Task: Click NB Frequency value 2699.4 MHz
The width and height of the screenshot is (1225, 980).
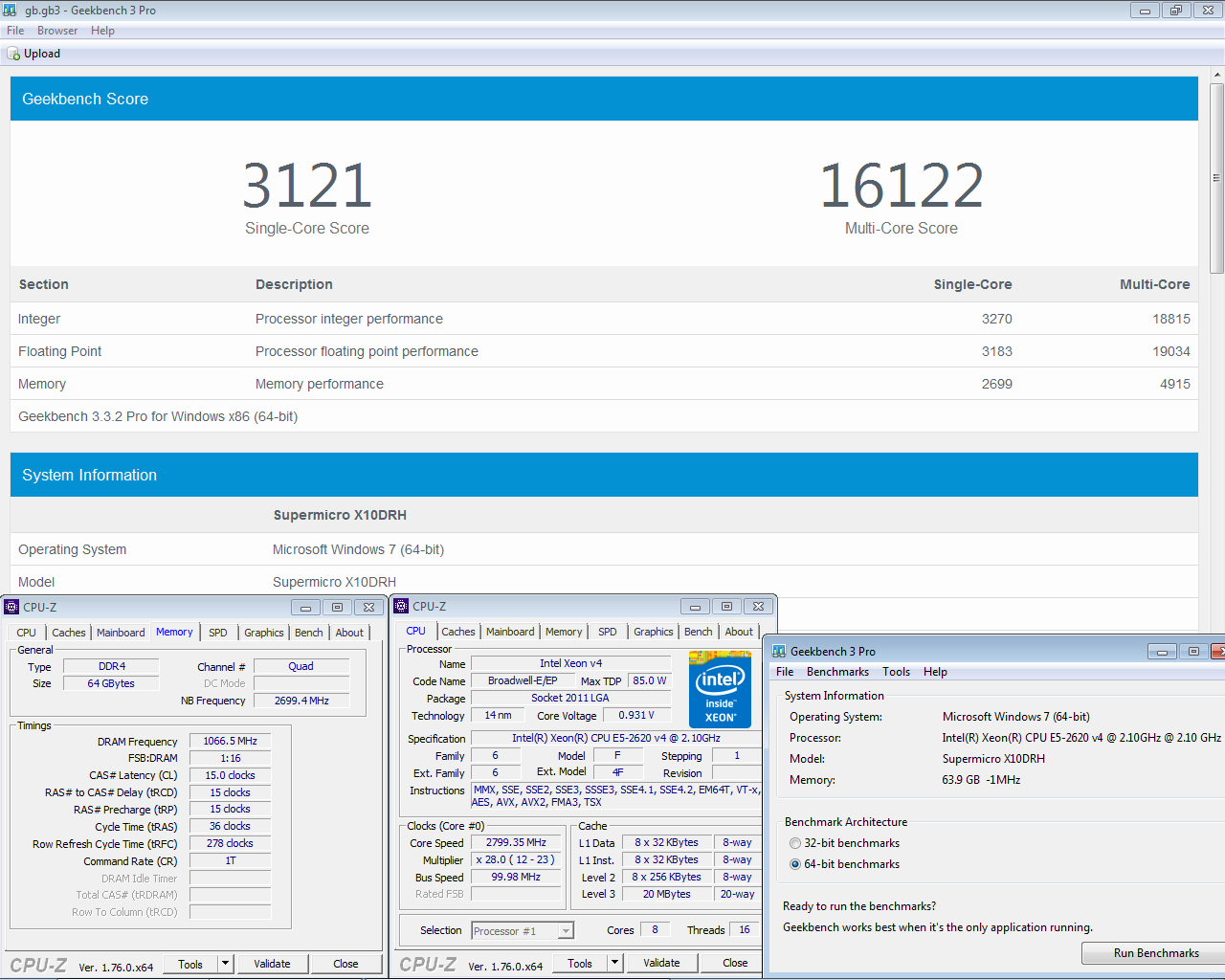Action: click(301, 701)
